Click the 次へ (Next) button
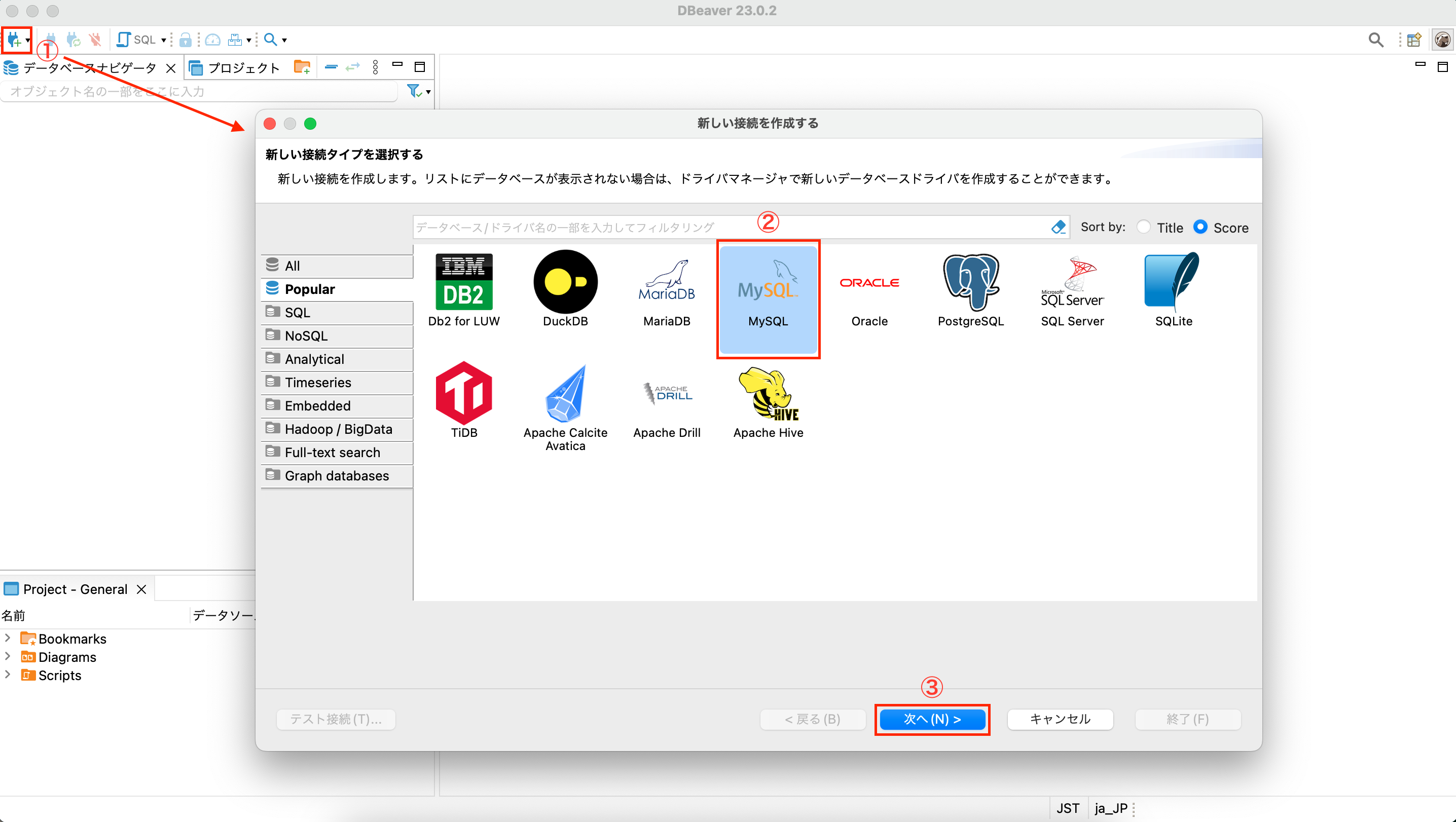1456x822 pixels. point(932,719)
